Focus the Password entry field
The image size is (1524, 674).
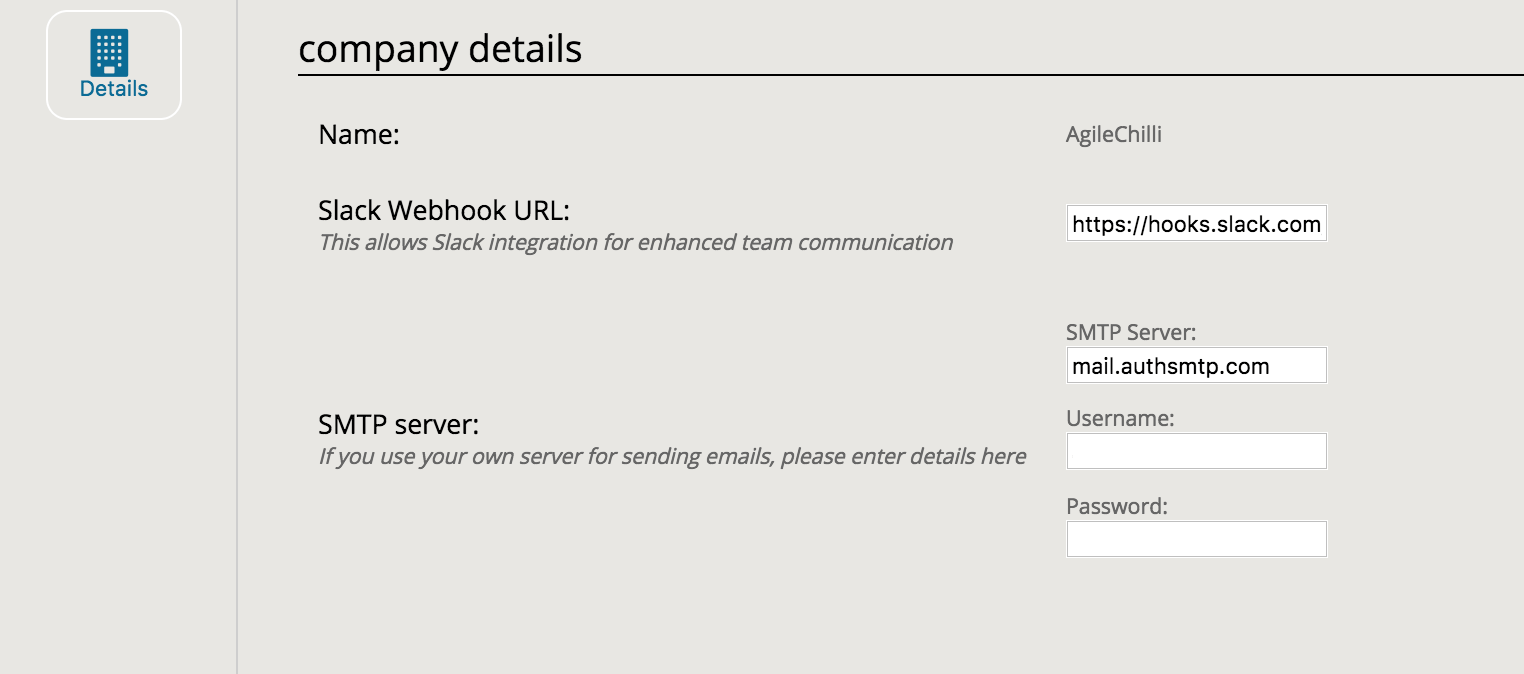1196,538
